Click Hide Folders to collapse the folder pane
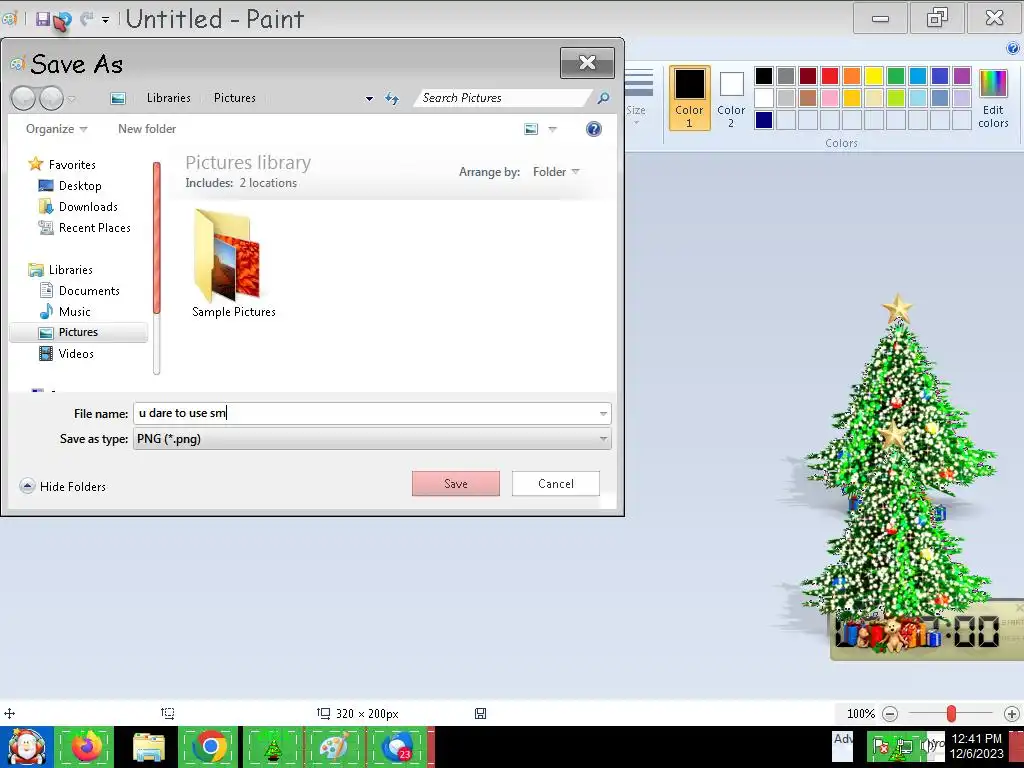1024x768 pixels. coord(63,487)
